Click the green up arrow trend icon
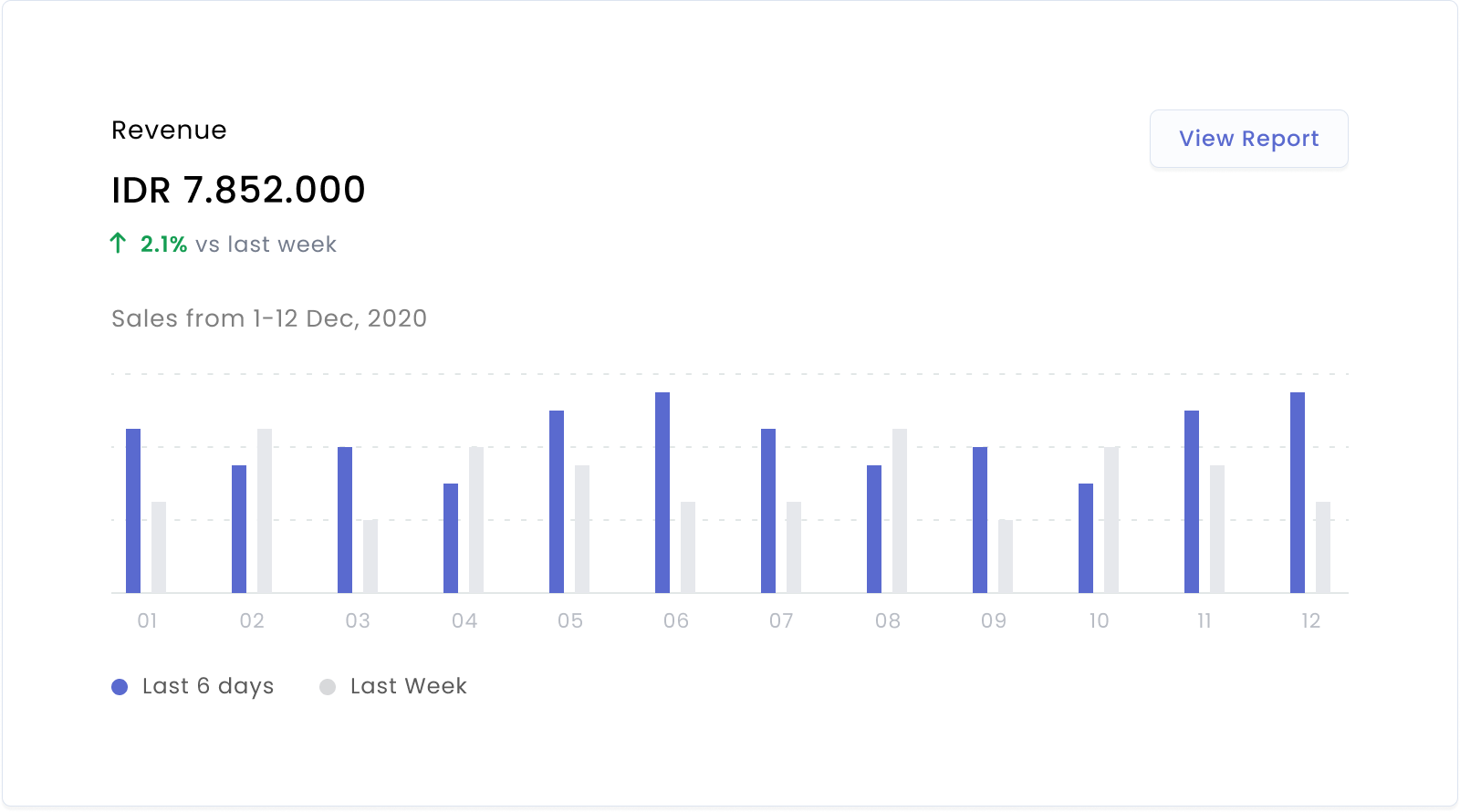 pos(118,243)
